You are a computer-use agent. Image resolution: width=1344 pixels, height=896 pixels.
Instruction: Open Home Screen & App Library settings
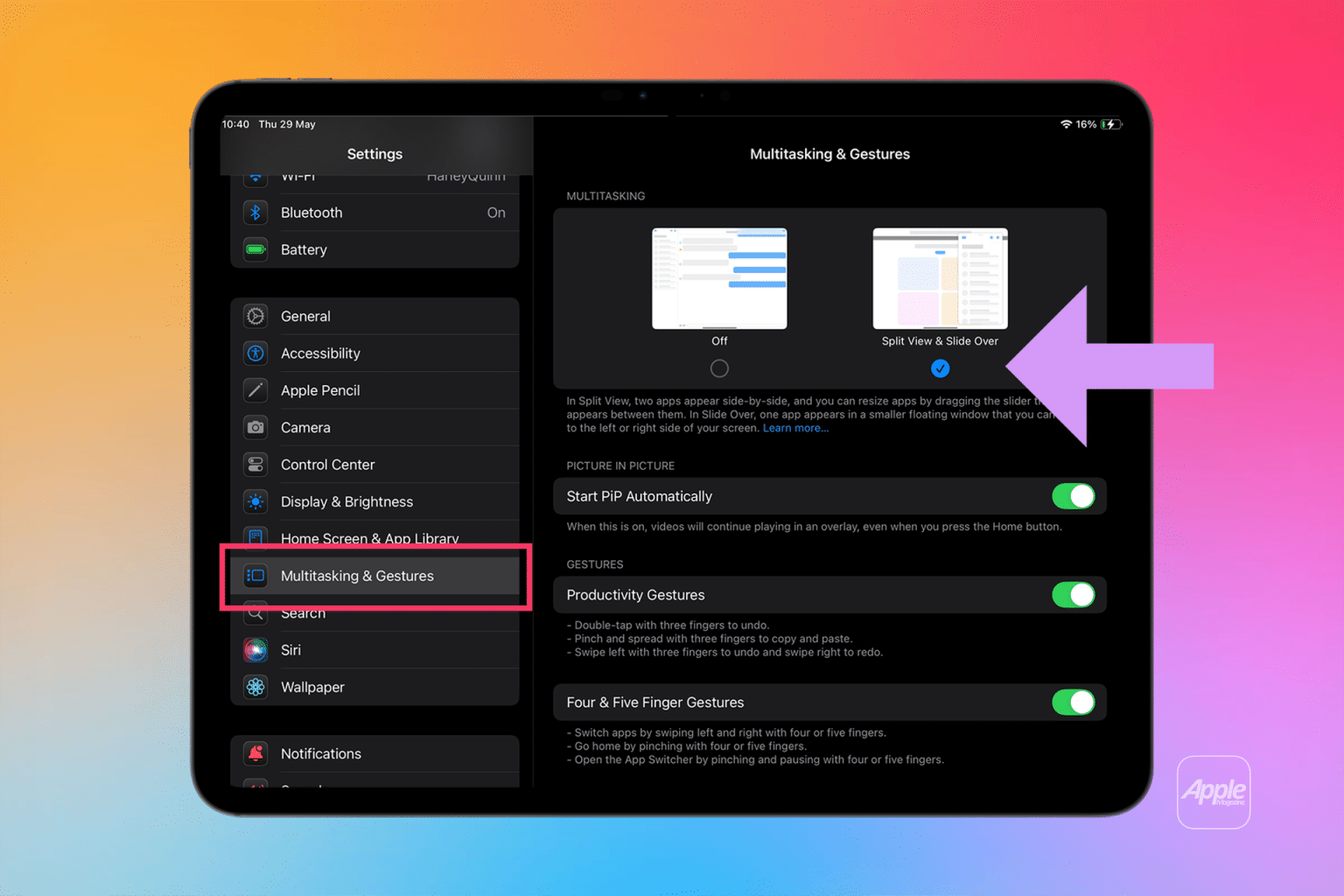click(369, 538)
